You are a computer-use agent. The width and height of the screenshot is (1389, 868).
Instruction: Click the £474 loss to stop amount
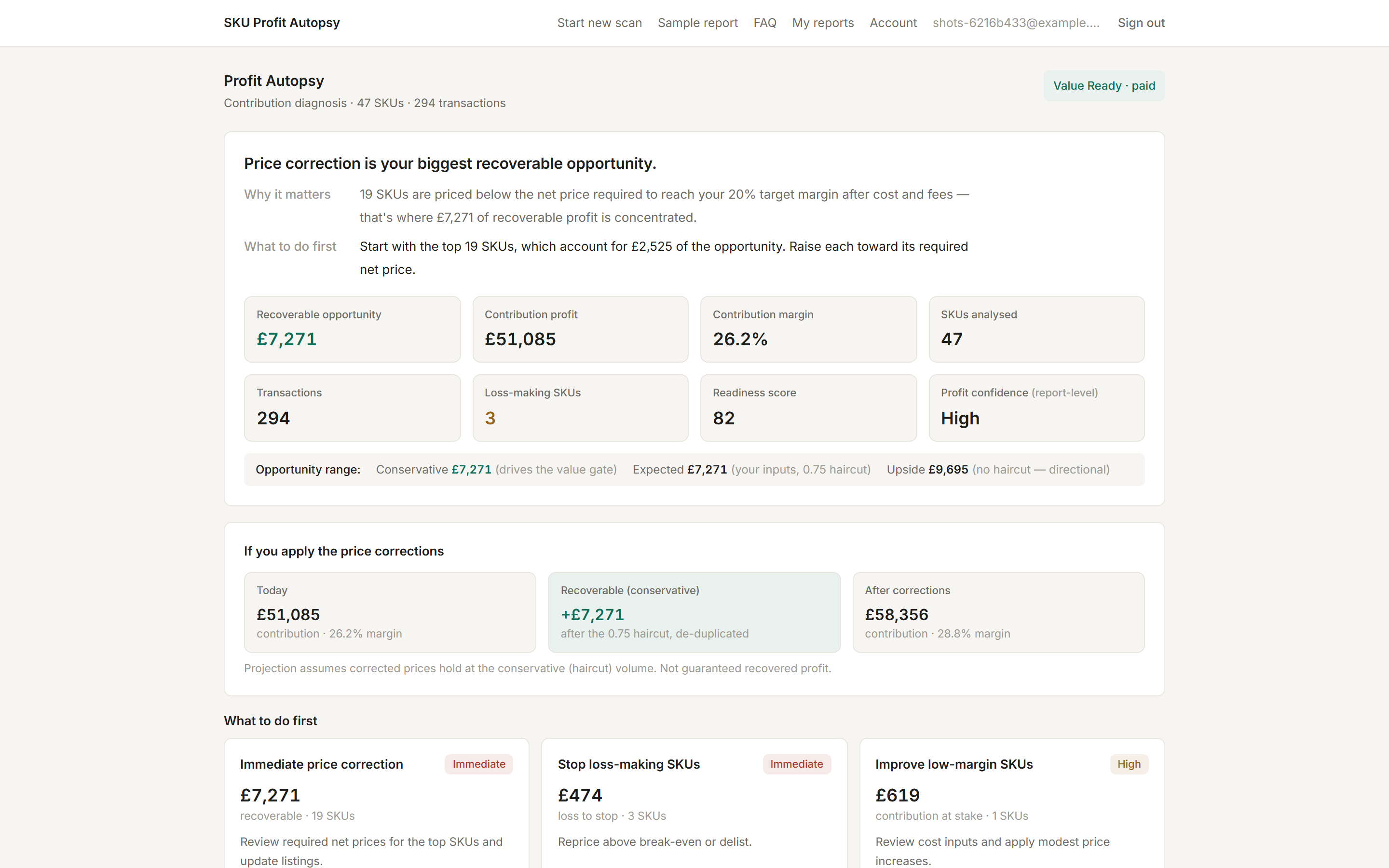[580, 796]
